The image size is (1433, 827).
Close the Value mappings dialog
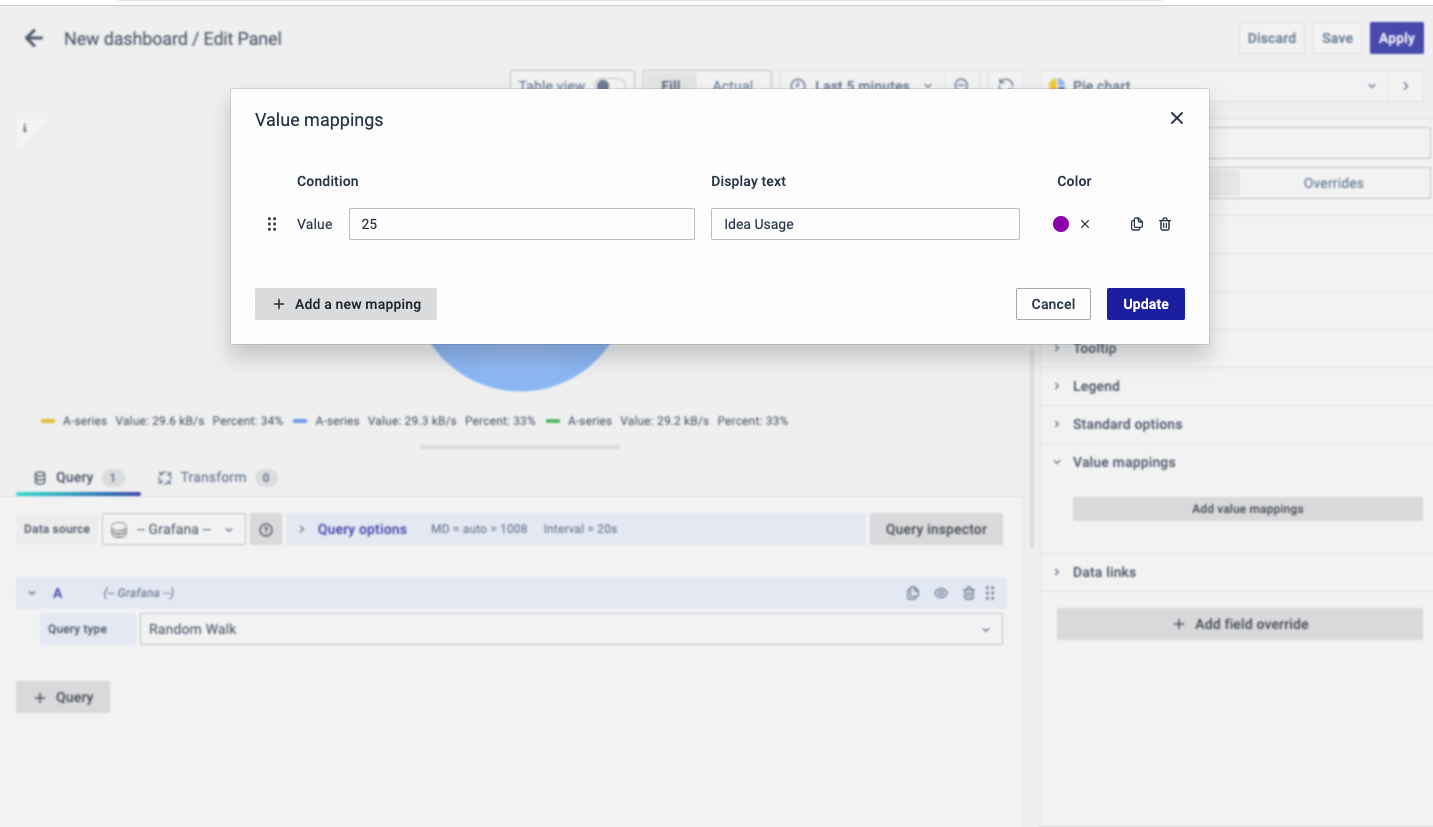[x=1176, y=119]
